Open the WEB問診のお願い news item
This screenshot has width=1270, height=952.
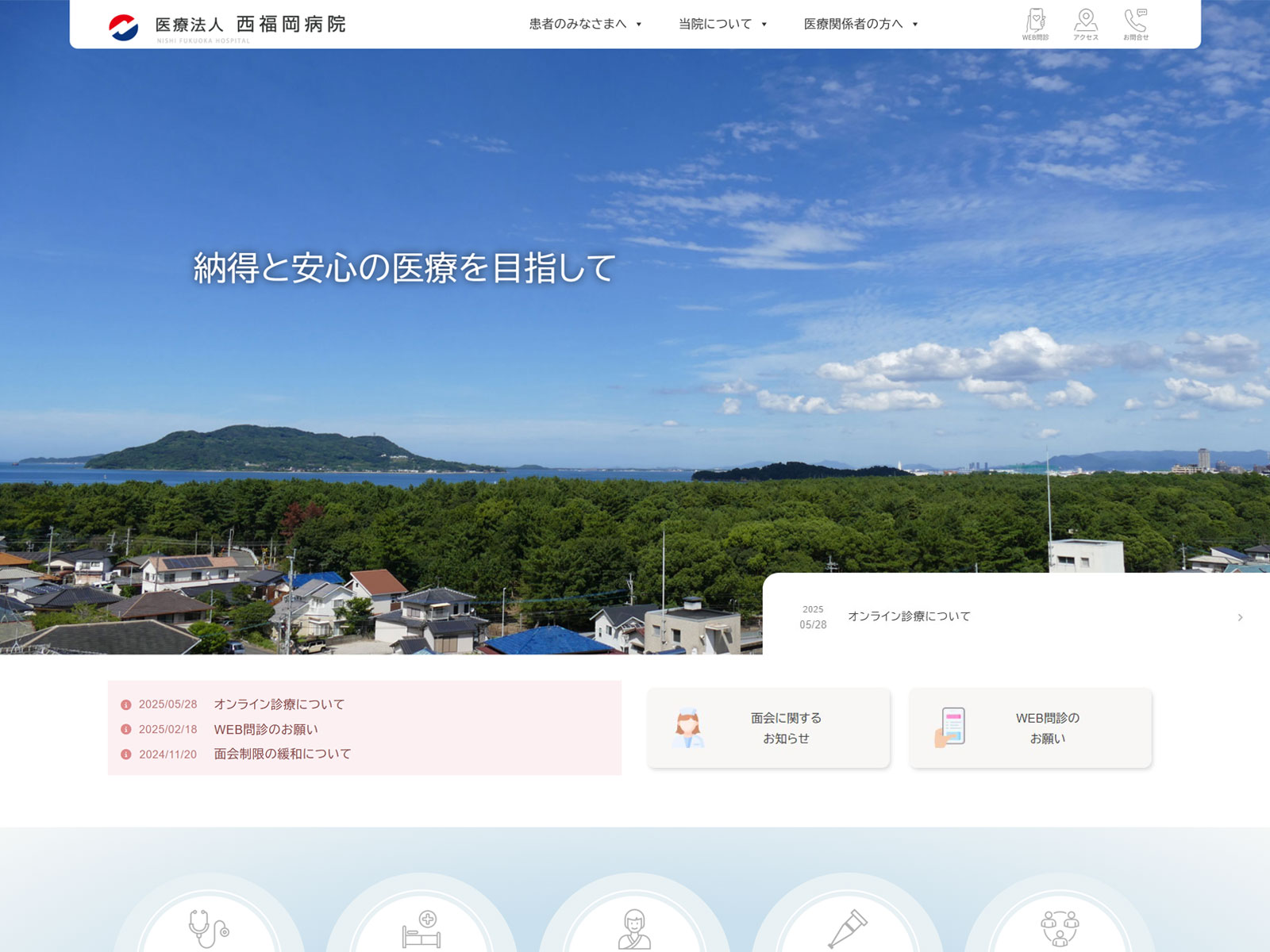pos(266,729)
